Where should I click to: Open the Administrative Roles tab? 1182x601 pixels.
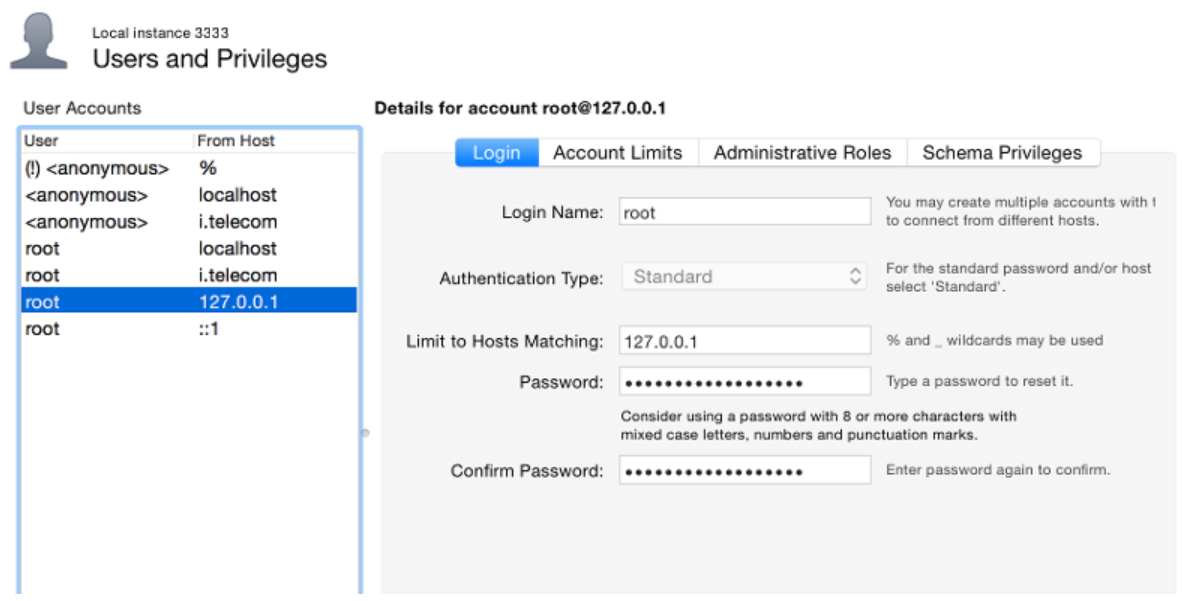802,153
